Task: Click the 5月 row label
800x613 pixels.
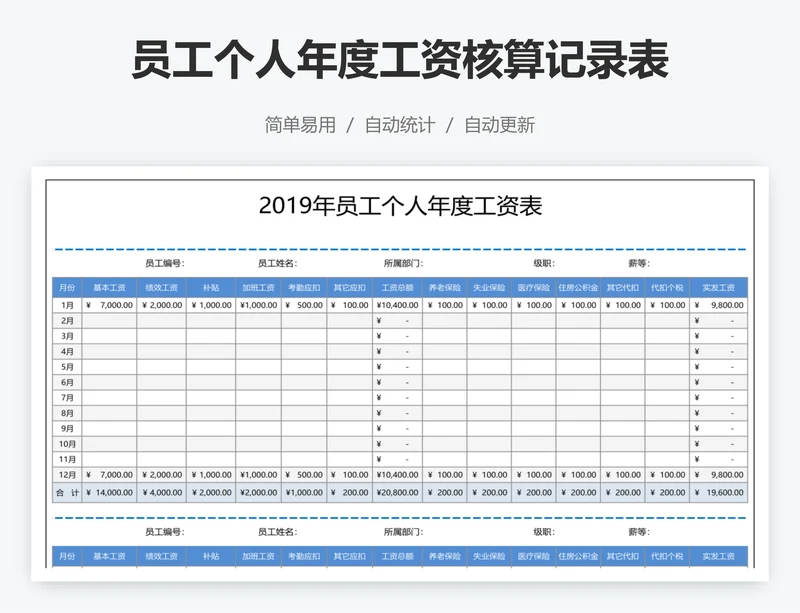Action: coord(67,366)
